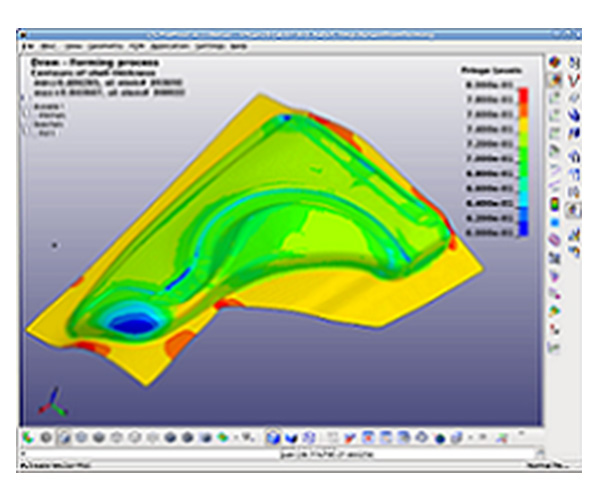Click the Fringe Levels legend title
This screenshot has height=500, width=600.
(x=491, y=71)
